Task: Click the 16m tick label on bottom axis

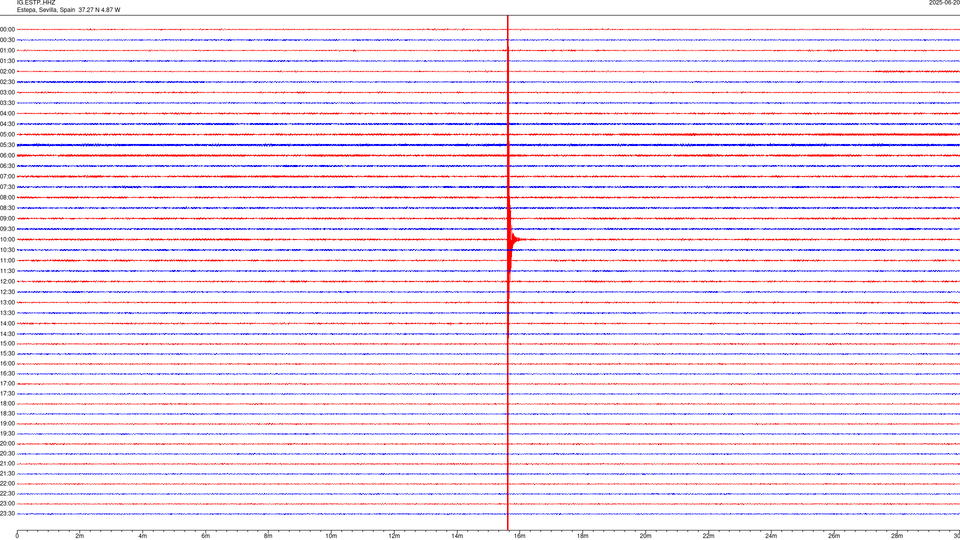Action: pos(520,536)
